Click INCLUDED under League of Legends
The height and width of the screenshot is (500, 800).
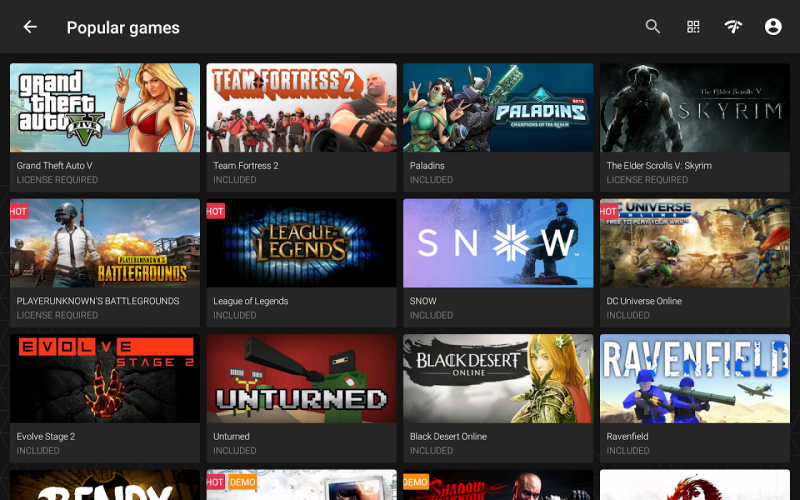coord(235,315)
